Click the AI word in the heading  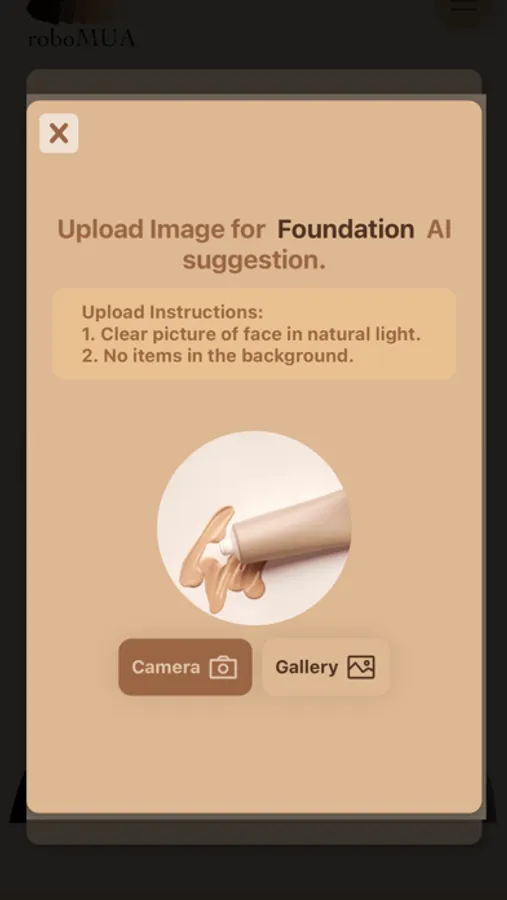coord(439,229)
